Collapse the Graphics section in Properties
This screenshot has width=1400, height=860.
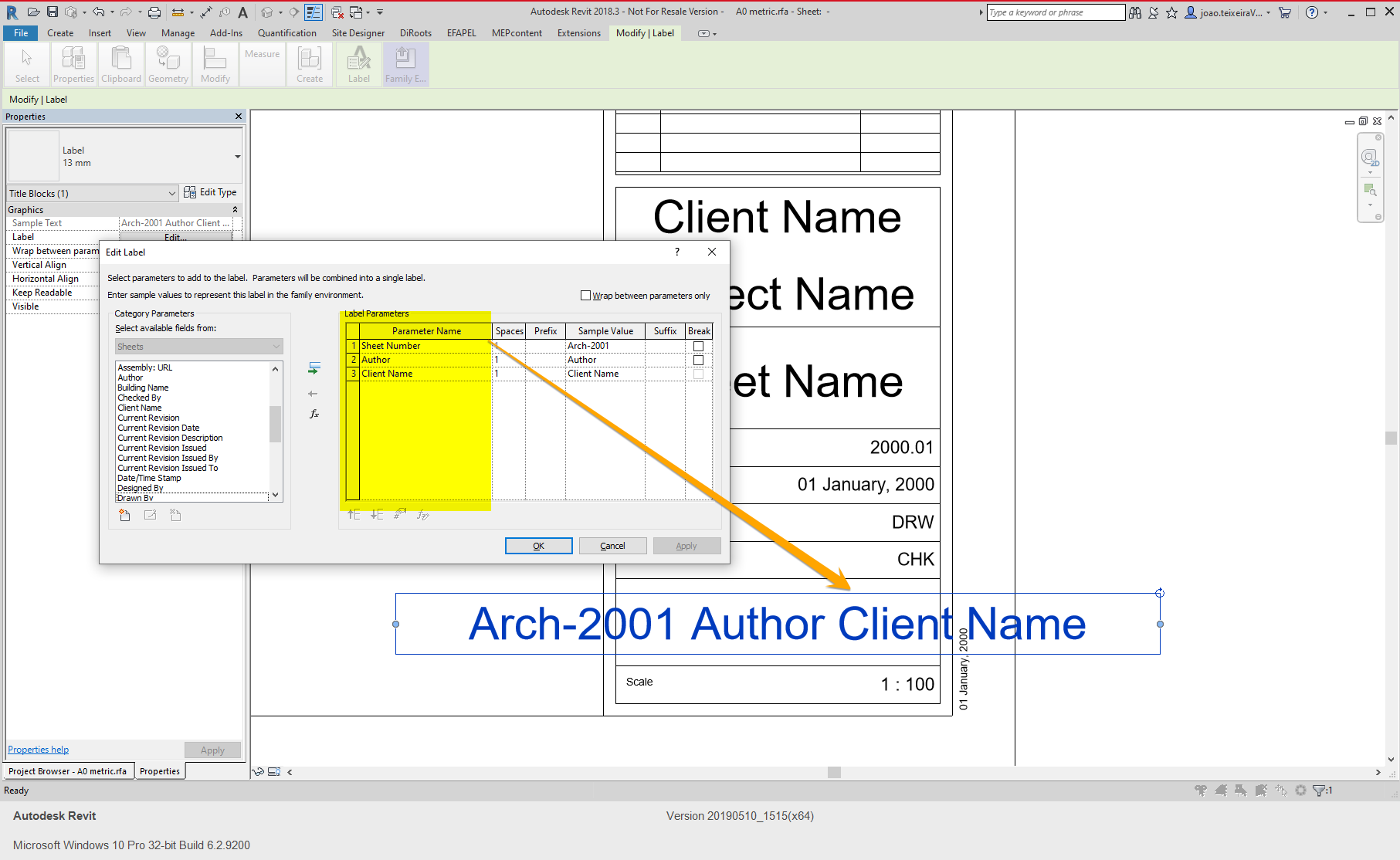(x=236, y=209)
